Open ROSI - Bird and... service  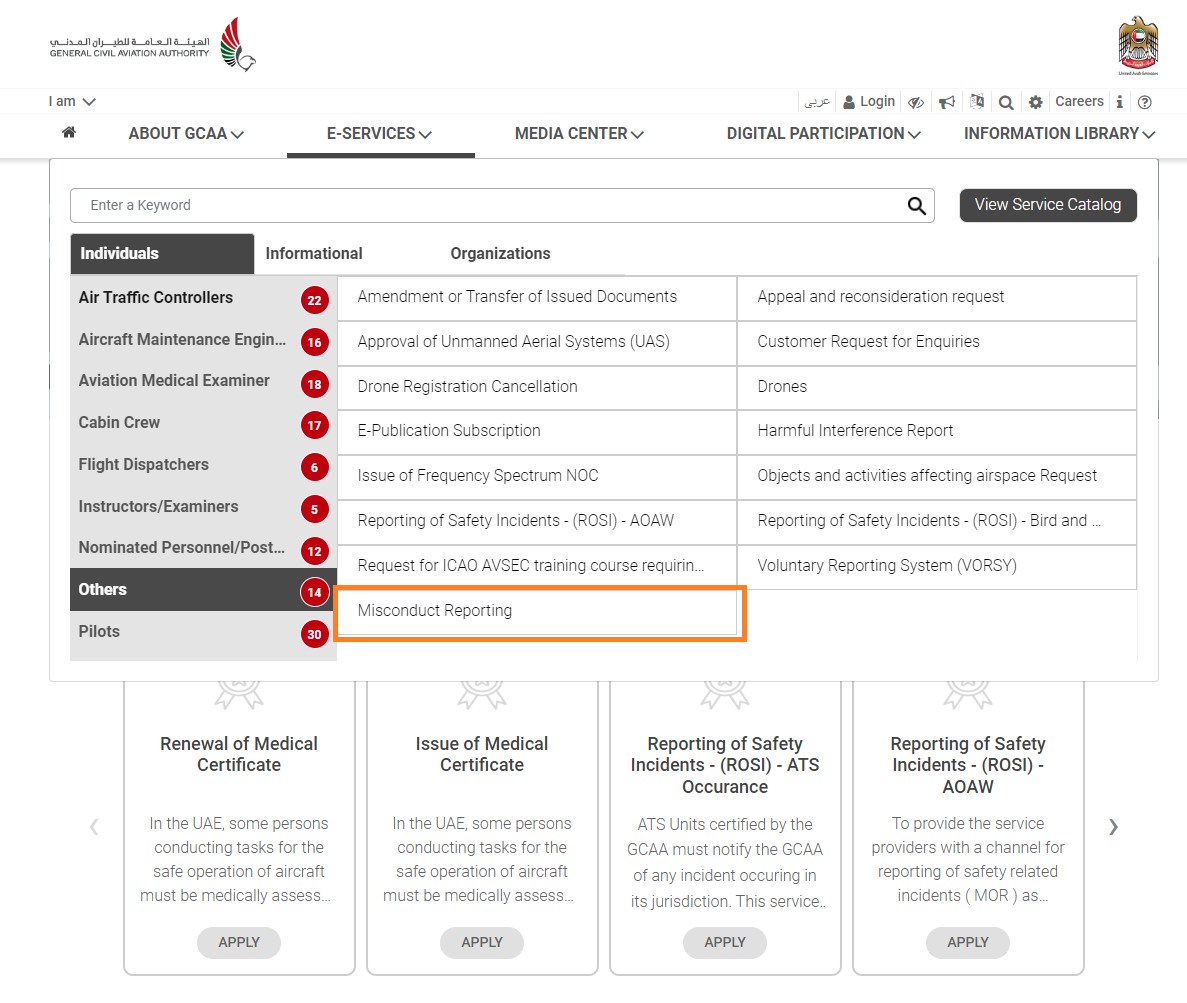pyautogui.click(x=936, y=521)
